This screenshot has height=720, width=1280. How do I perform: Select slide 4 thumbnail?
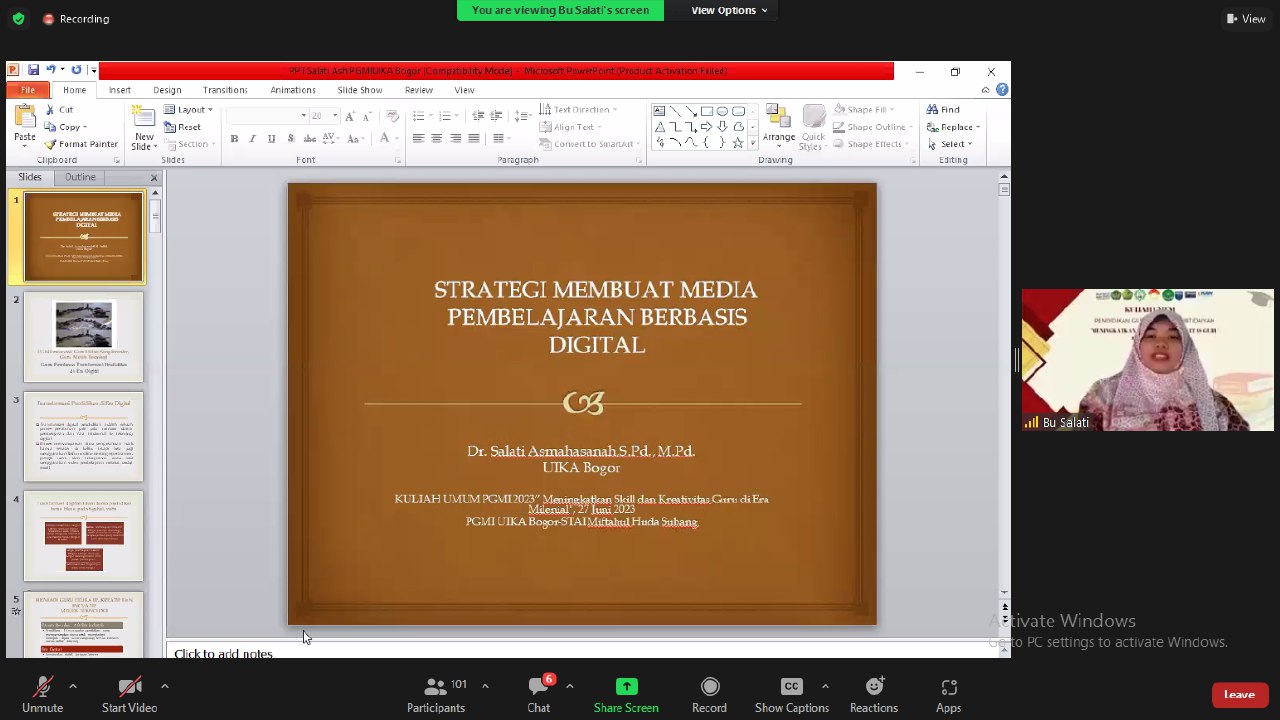point(84,536)
